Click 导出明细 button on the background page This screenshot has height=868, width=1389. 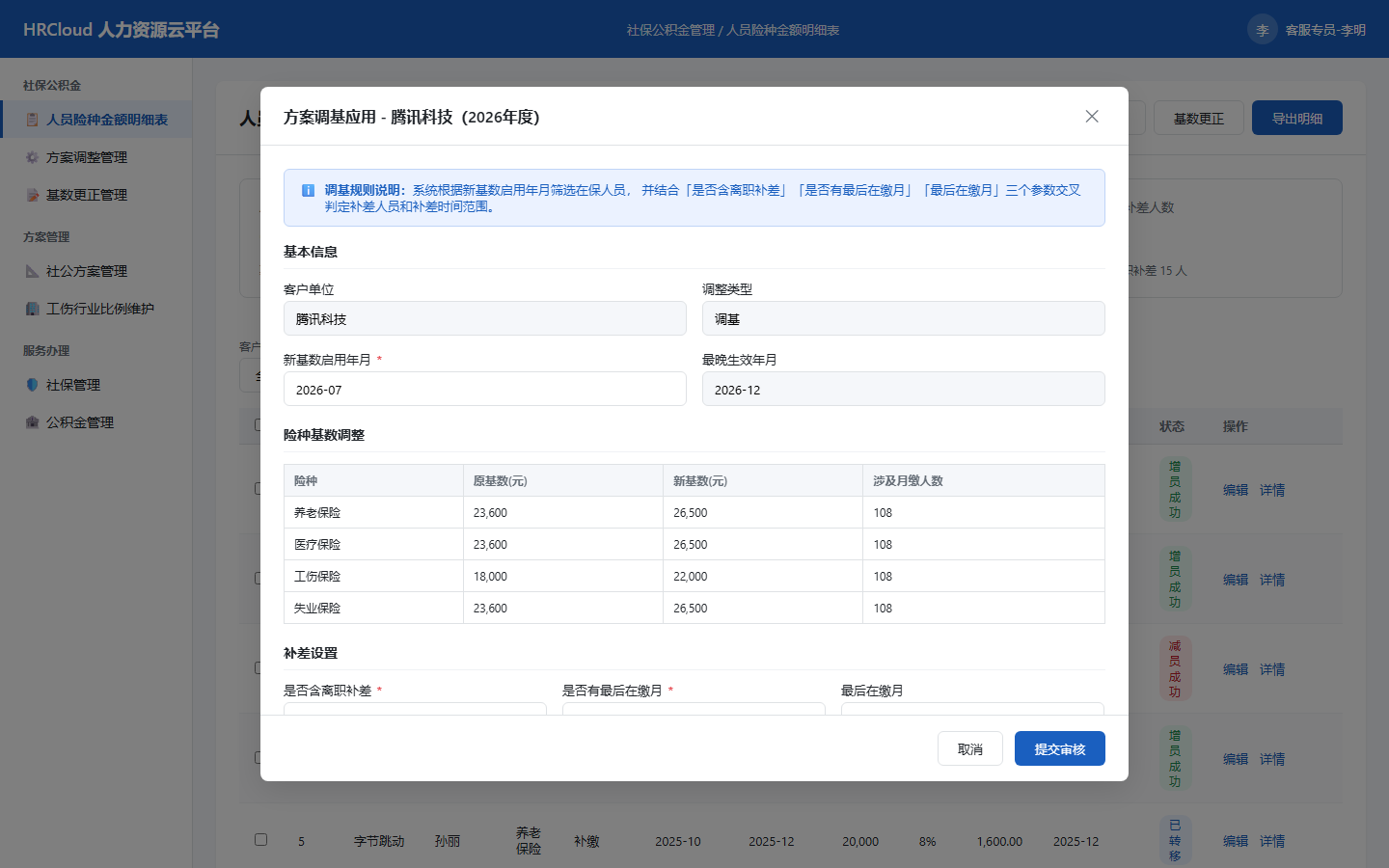point(1297,118)
